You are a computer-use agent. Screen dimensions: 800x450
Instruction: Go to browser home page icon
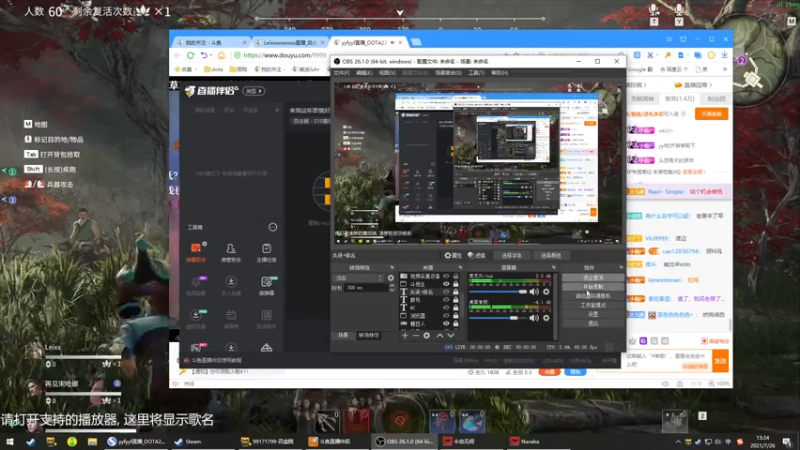coord(221,55)
